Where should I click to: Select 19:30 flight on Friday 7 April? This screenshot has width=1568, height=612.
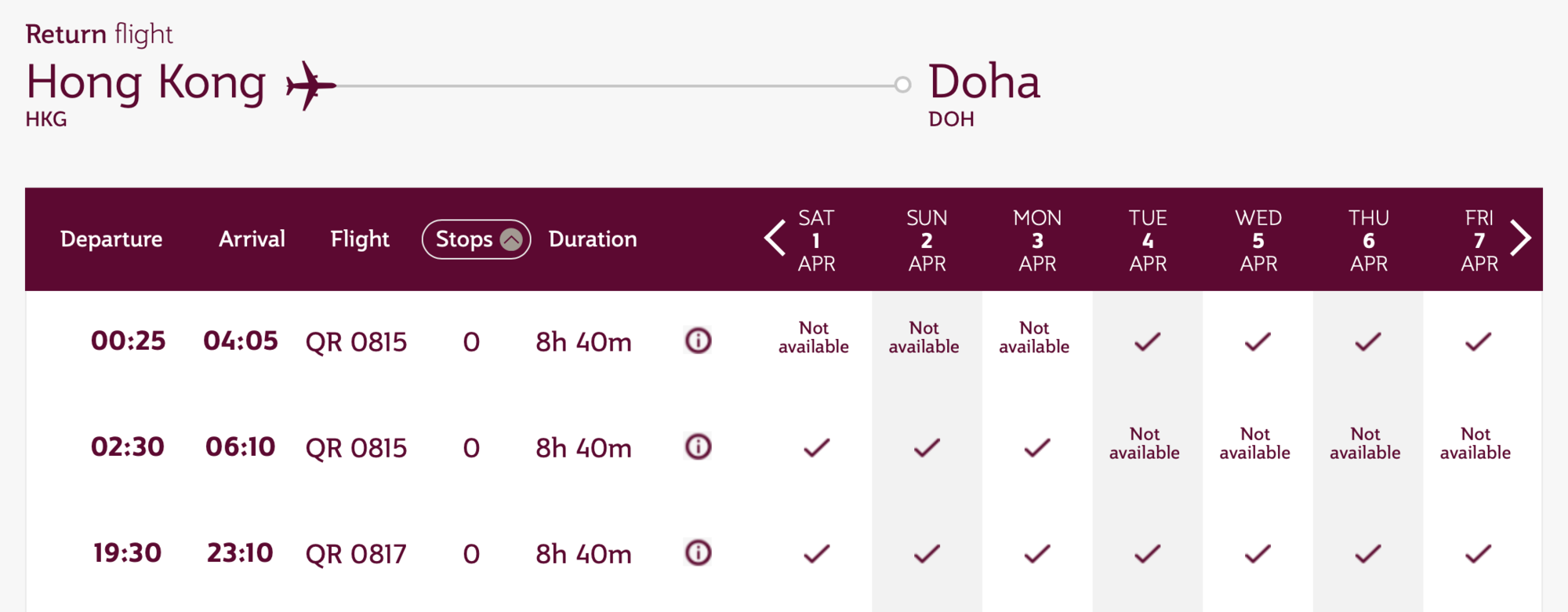1478,554
